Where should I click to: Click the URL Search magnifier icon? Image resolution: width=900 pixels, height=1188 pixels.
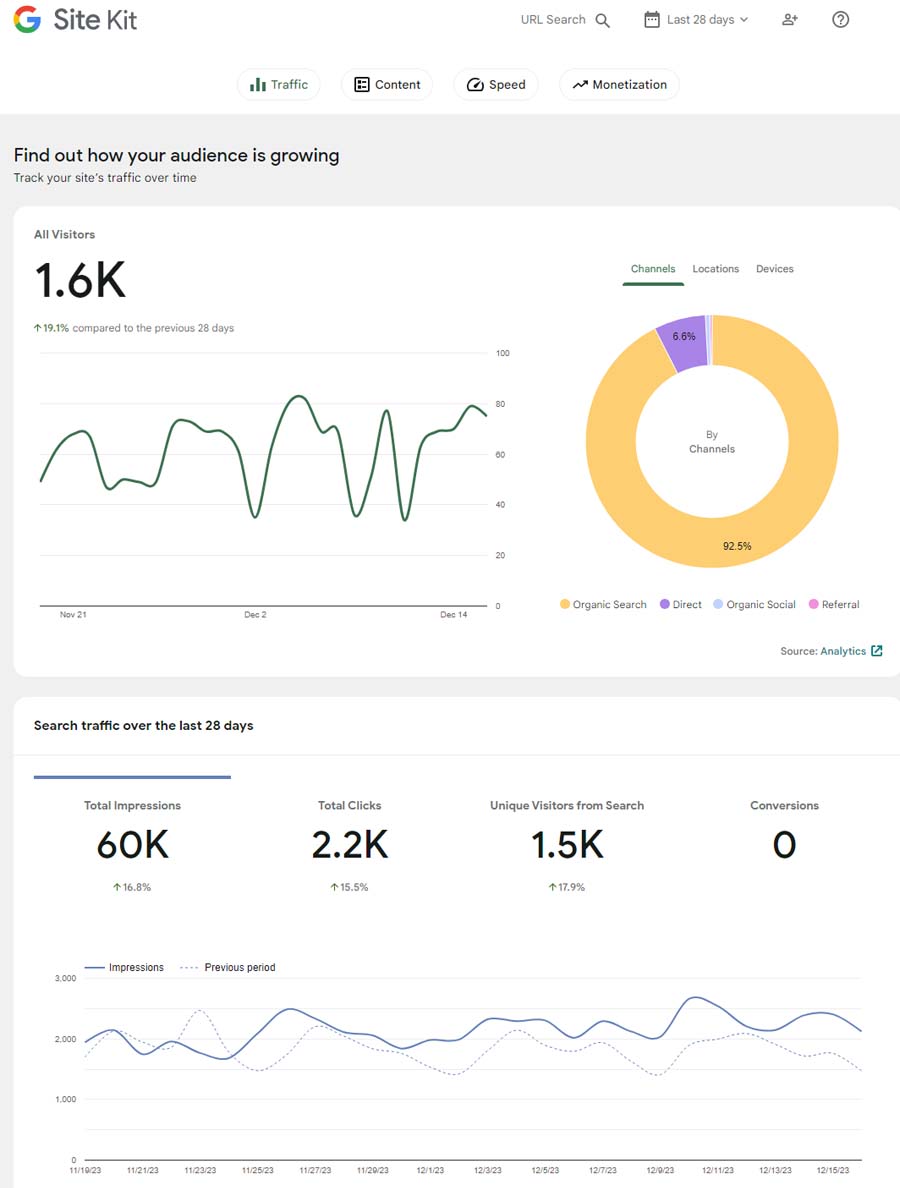coord(602,20)
